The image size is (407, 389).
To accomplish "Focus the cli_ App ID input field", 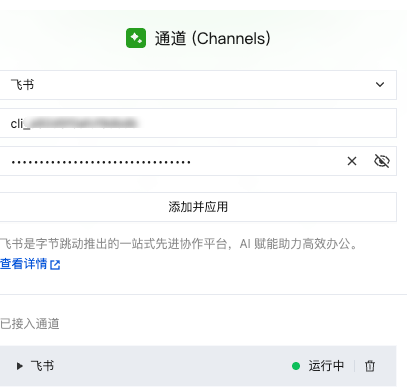I will 198,123.
